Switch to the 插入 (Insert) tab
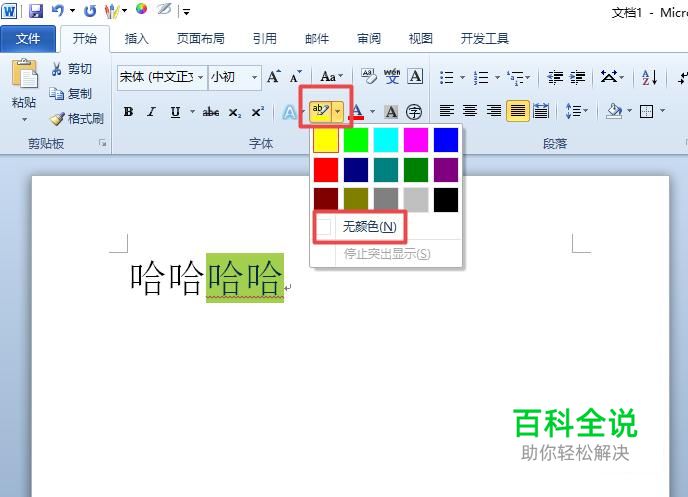The width and height of the screenshot is (688, 497). click(x=136, y=39)
